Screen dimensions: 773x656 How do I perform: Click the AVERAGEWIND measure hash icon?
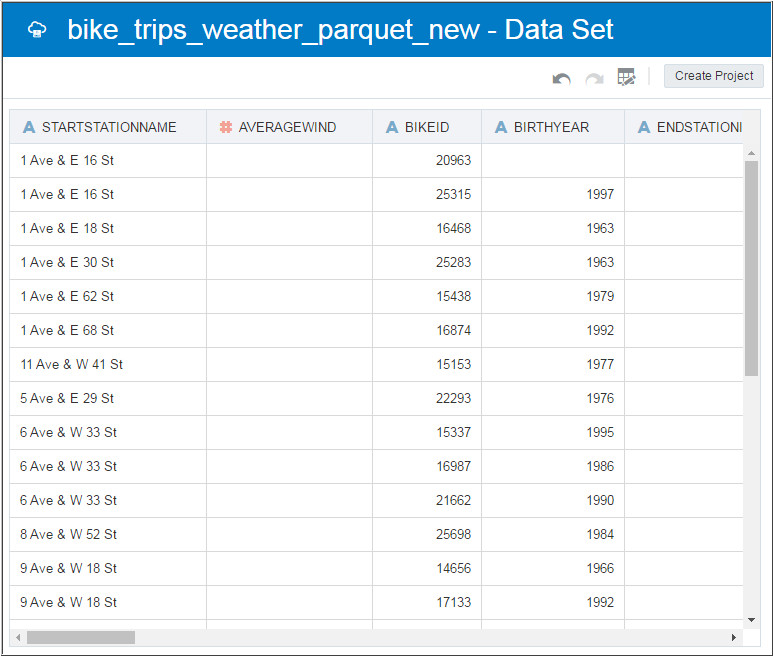click(226, 127)
